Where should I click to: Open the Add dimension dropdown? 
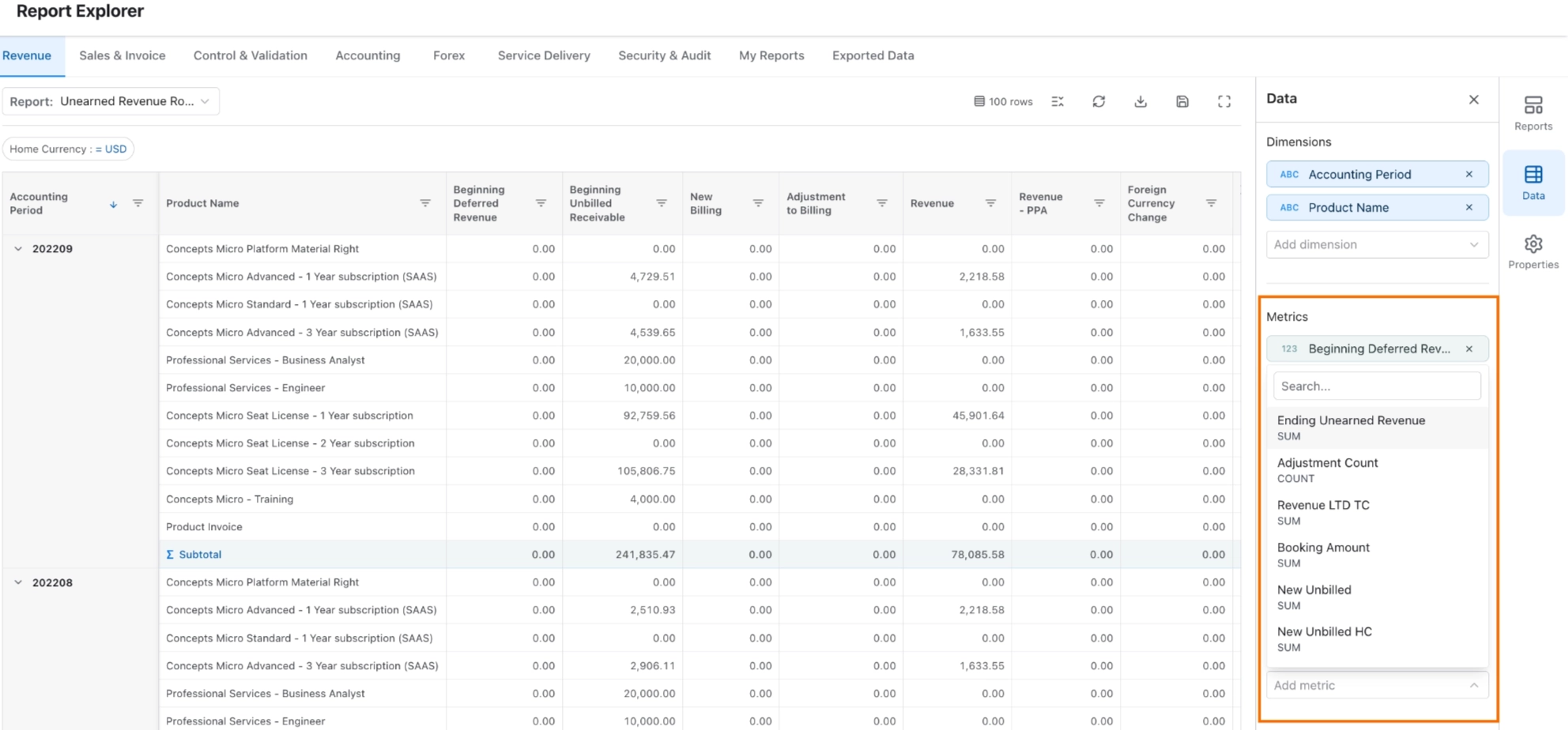coord(1377,244)
